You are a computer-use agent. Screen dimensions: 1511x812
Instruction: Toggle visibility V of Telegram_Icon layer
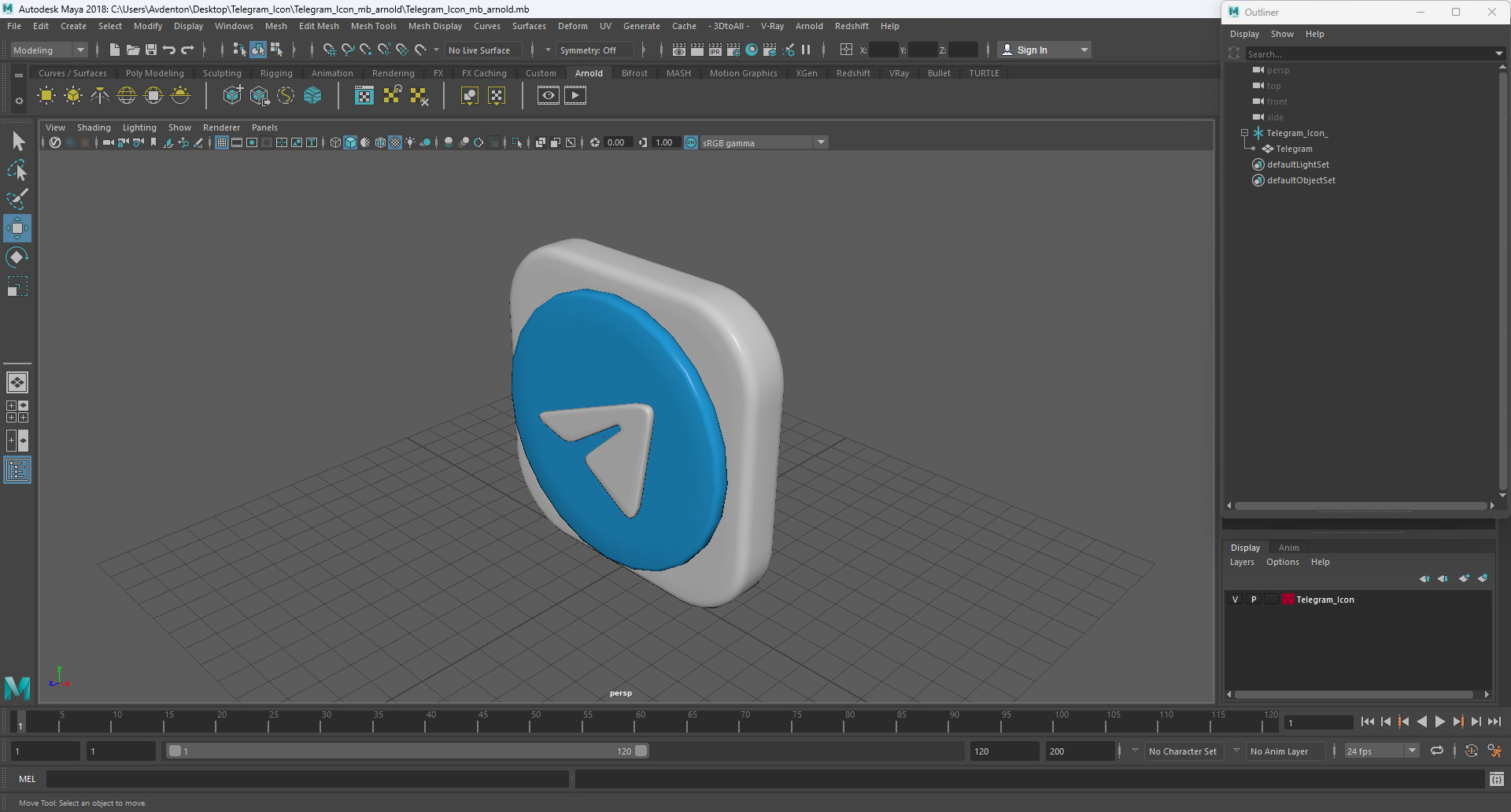[x=1235, y=600]
